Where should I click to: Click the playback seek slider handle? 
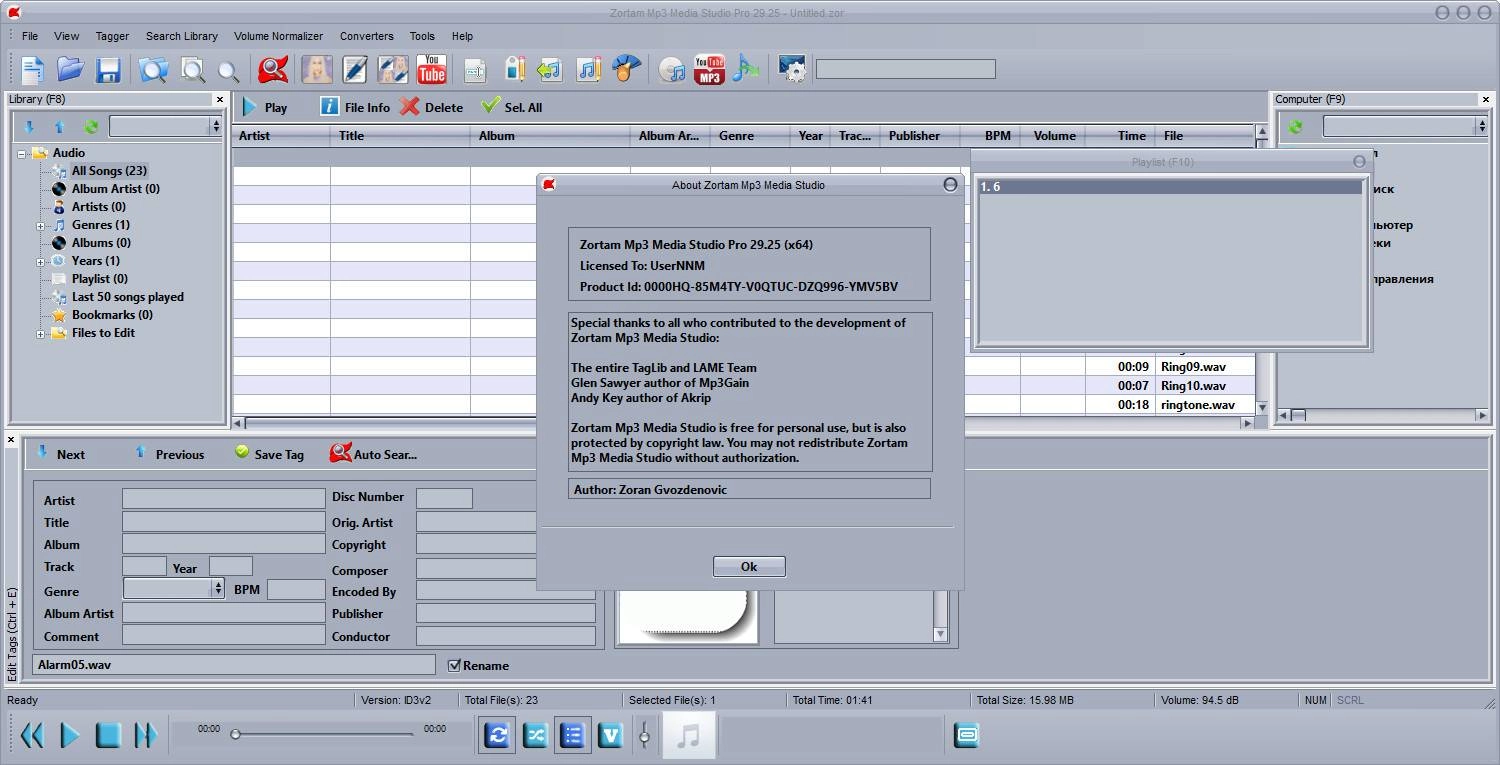point(236,735)
